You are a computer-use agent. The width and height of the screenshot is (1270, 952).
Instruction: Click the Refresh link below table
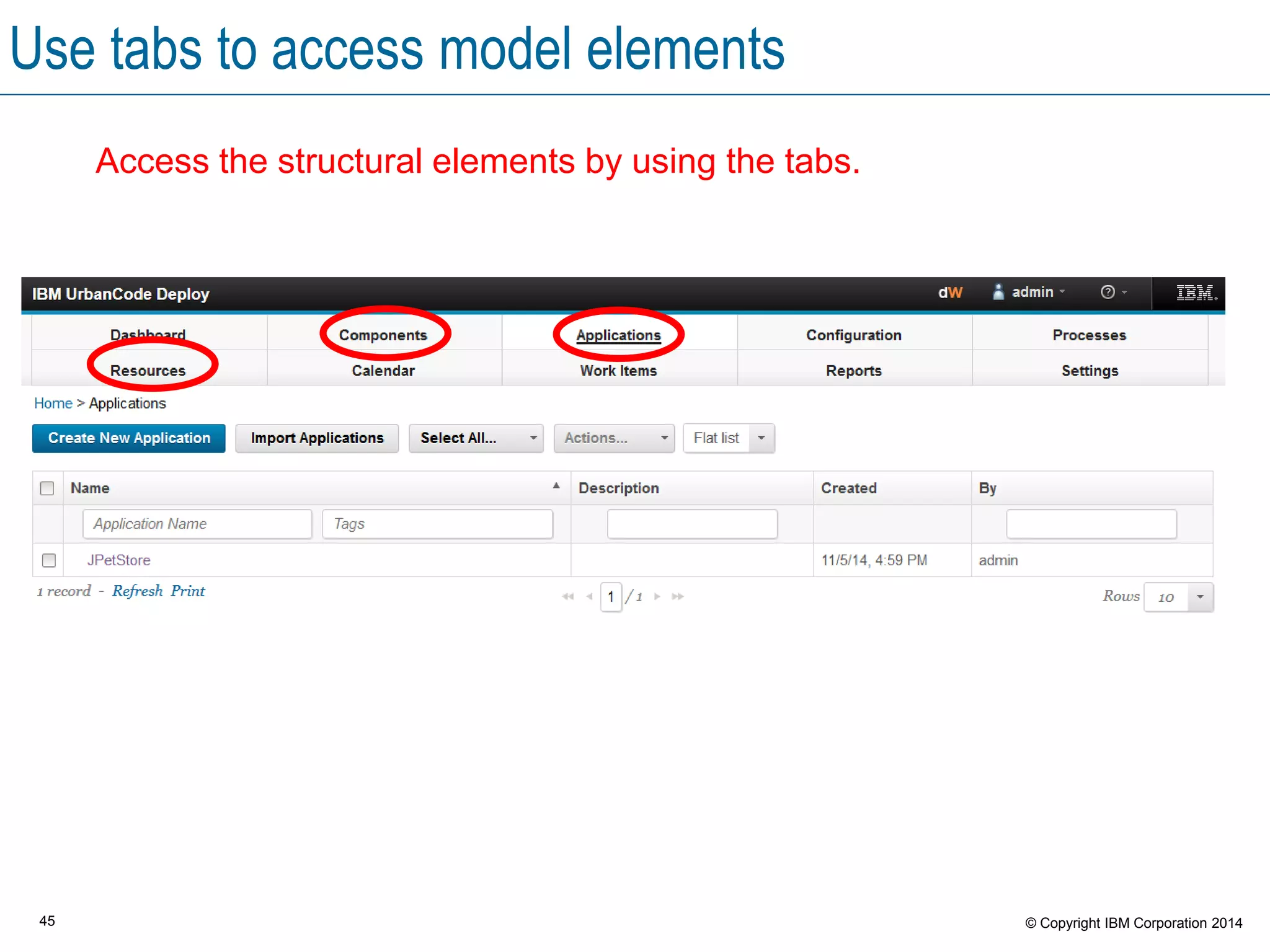[x=137, y=591]
